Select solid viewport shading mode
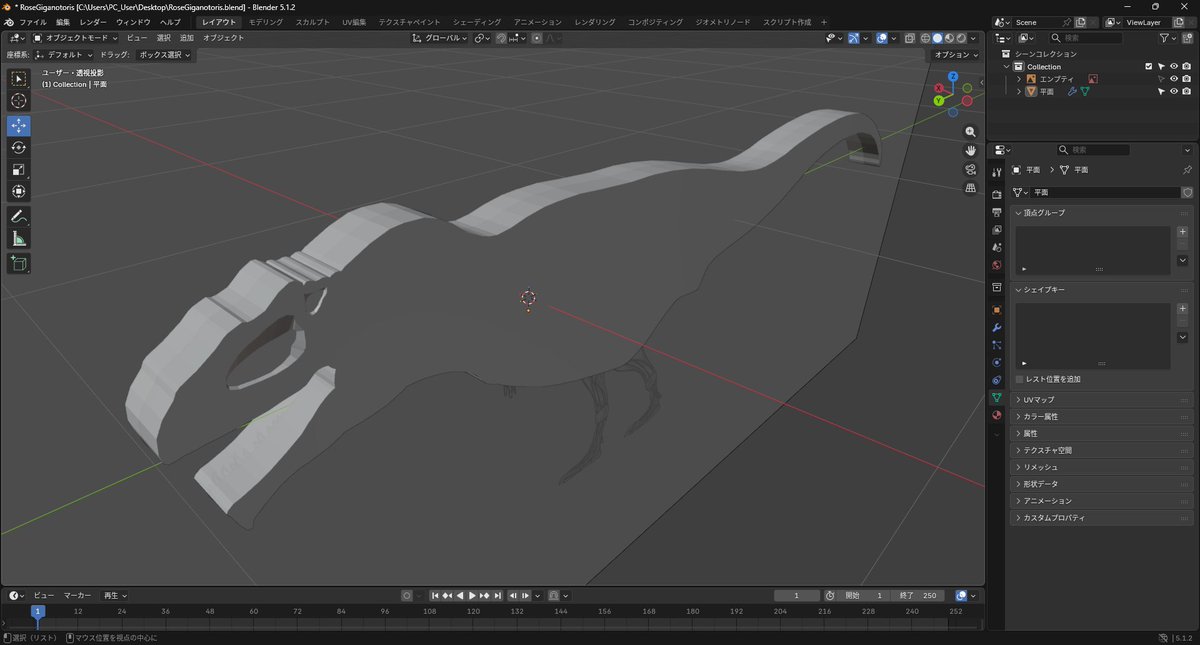This screenshot has width=1200, height=645. (x=937, y=38)
